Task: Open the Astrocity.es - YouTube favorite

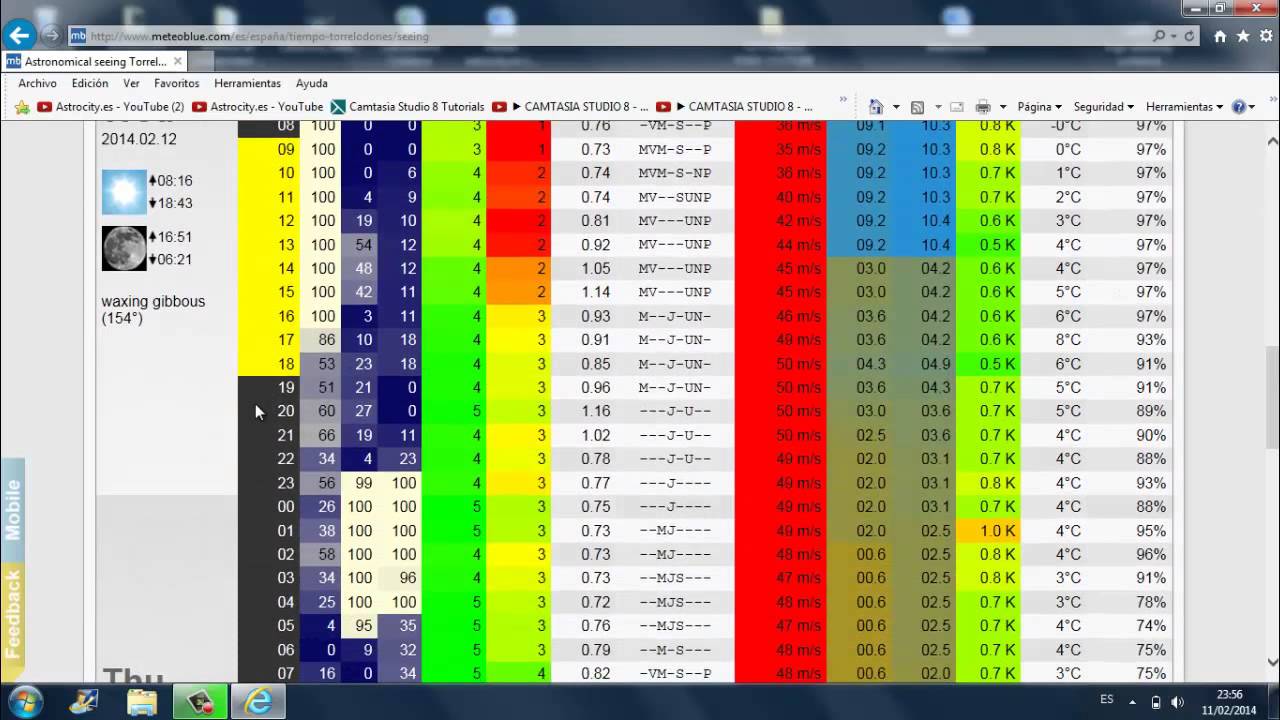Action: pyautogui.click(x=258, y=107)
